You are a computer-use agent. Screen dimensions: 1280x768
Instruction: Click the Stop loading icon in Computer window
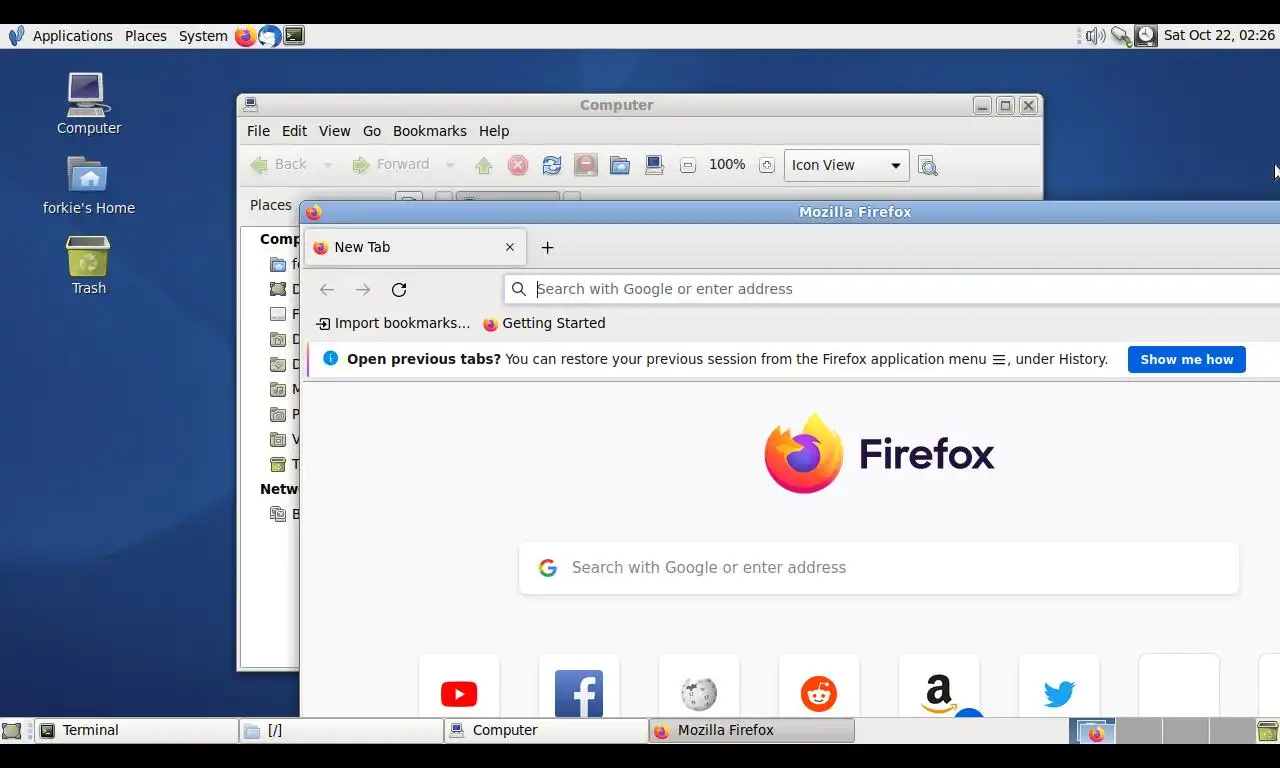[518, 166]
